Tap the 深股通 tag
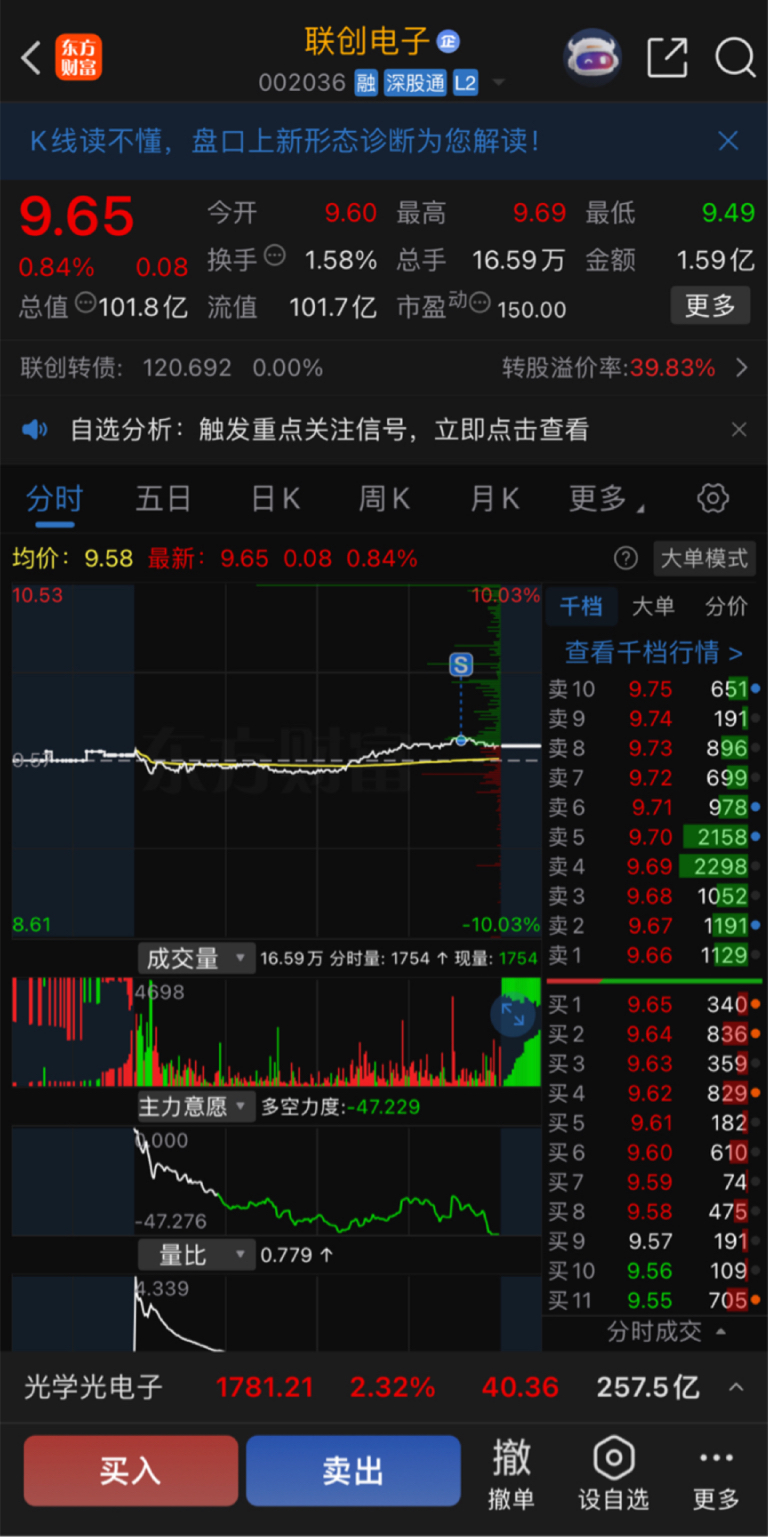Viewport: 768px width, 1537px height. coord(415,83)
